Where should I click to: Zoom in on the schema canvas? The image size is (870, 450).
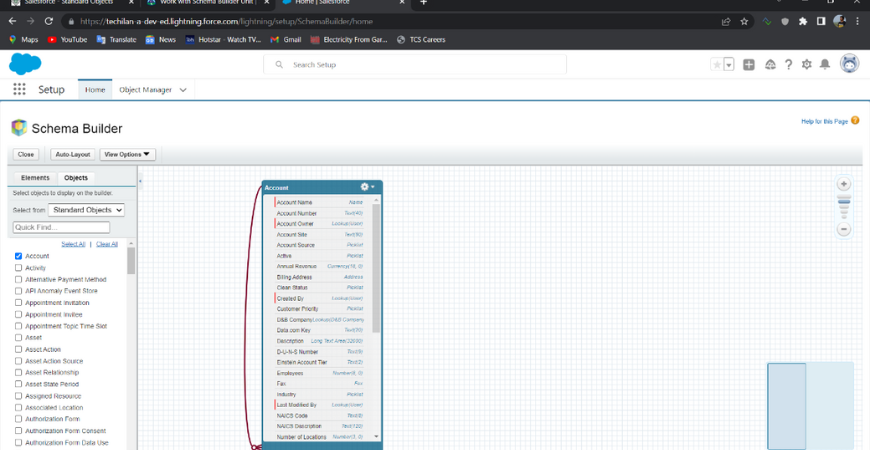click(844, 184)
